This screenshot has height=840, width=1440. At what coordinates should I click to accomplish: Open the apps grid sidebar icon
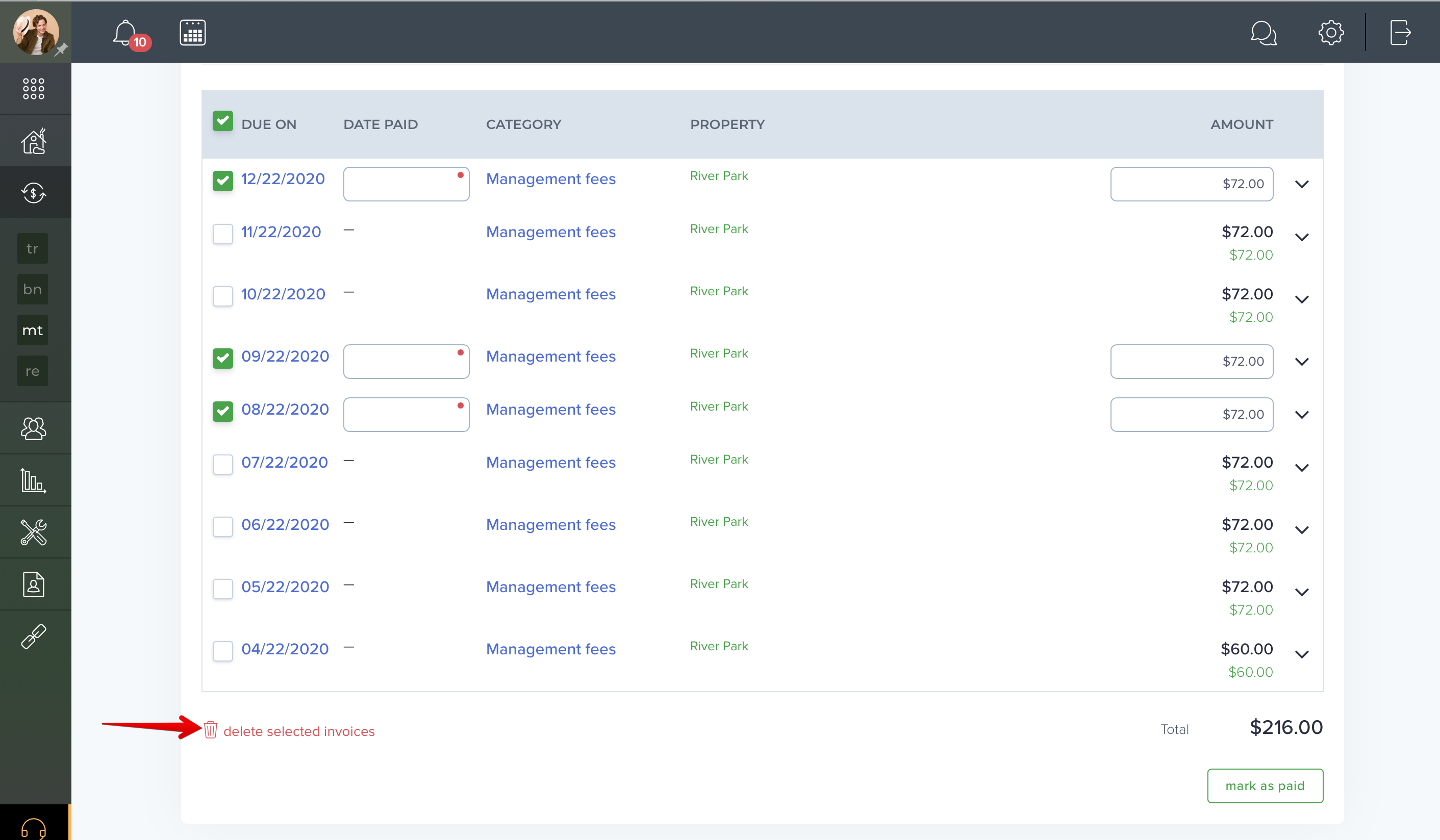[33, 89]
